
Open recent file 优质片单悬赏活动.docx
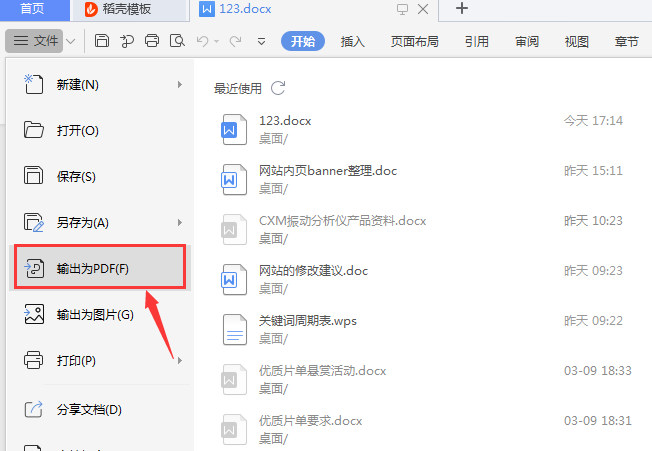[x=424, y=379]
